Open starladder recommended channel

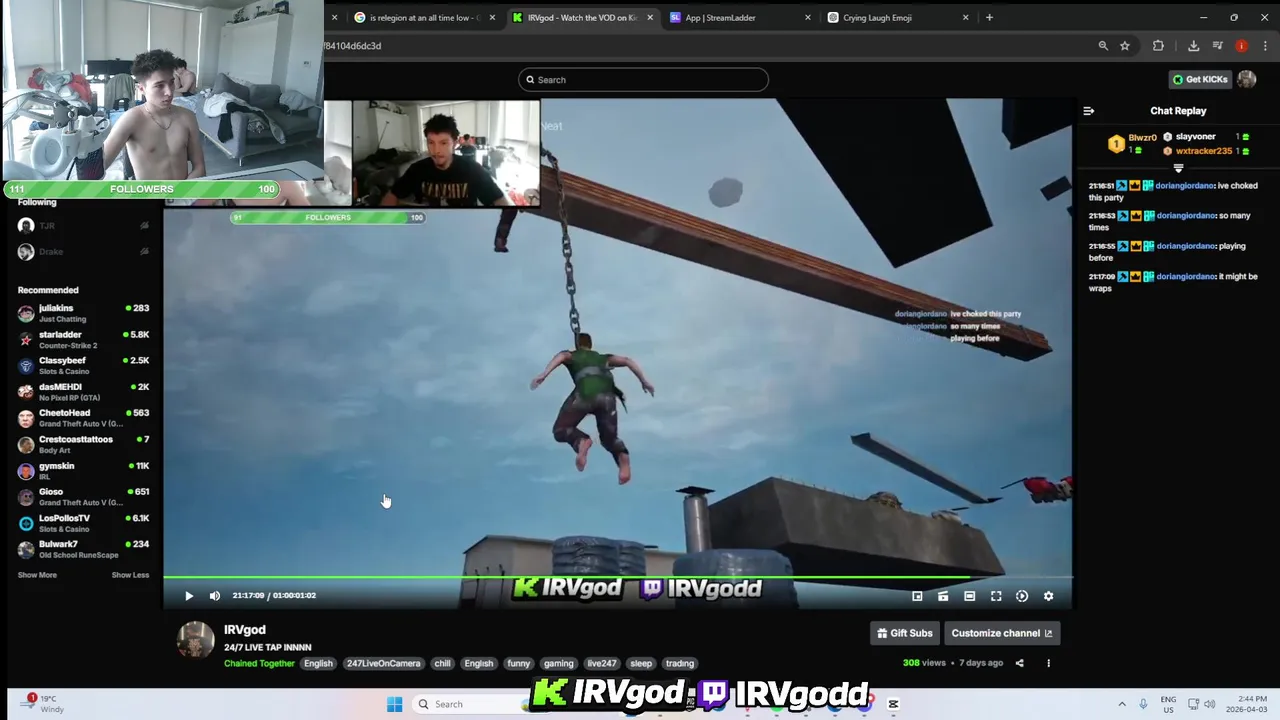pos(83,340)
